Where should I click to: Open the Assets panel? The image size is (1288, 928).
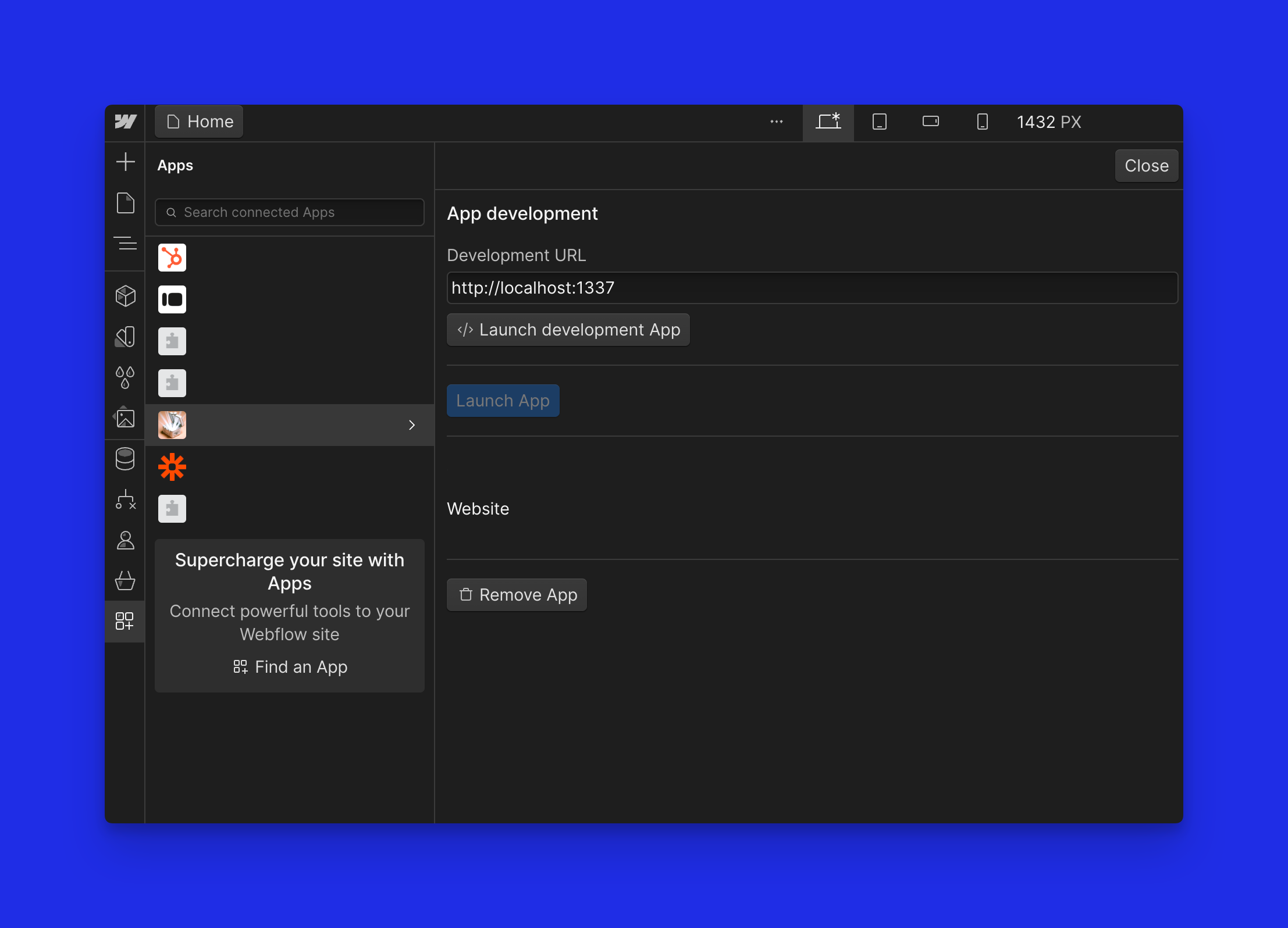[x=125, y=417]
